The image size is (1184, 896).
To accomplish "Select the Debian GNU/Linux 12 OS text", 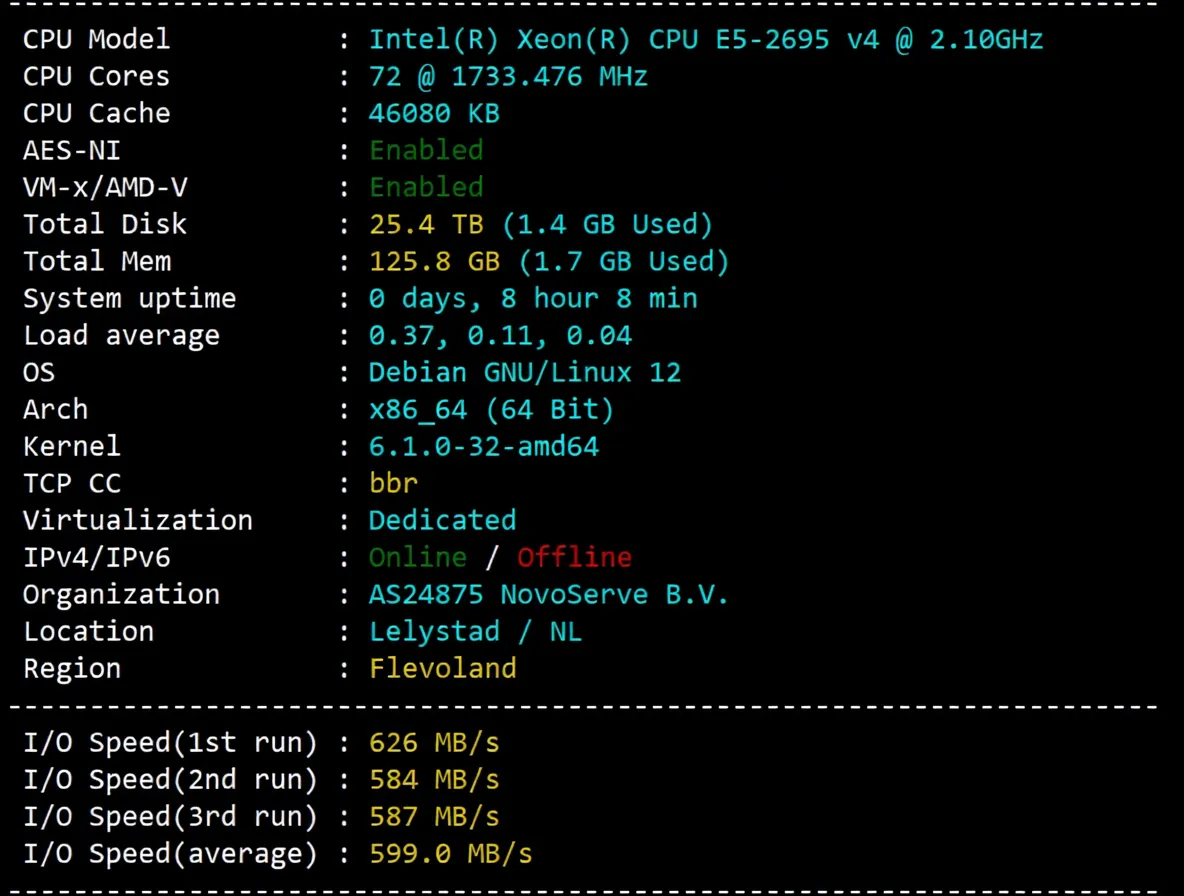I will click(x=524, y=372).
